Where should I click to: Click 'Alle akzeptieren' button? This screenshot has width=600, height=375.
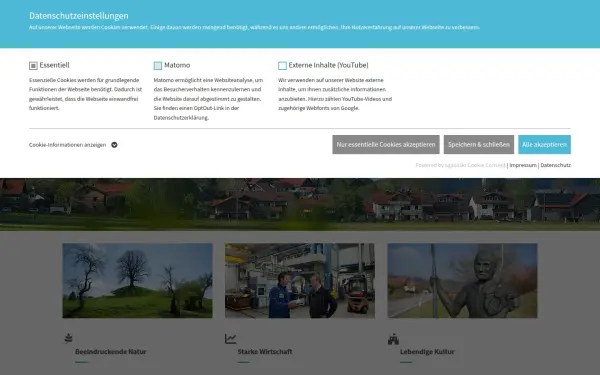pyautogui.click(x=544, y=145)
